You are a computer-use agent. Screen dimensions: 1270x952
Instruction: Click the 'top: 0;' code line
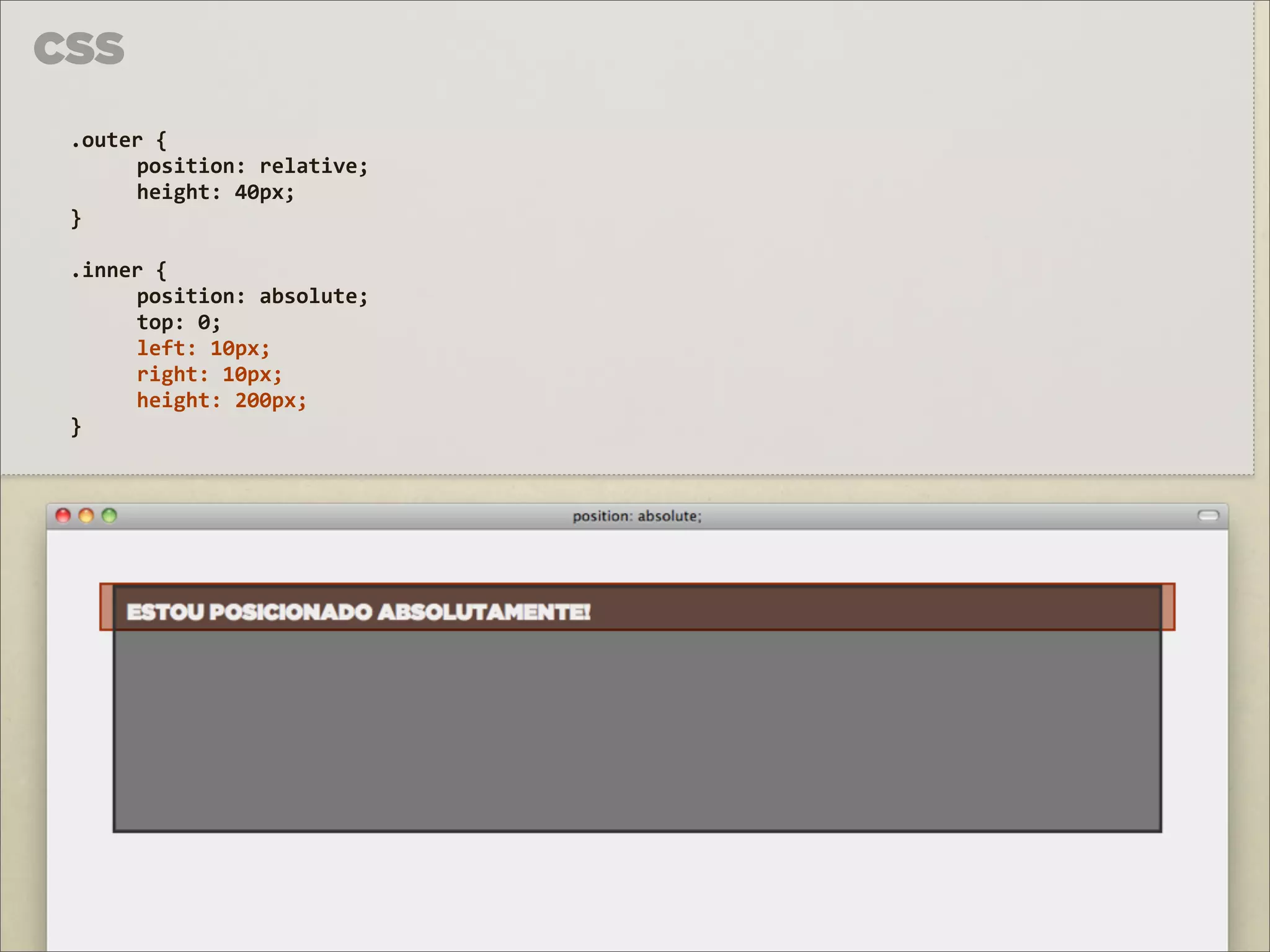pos(179,322)
